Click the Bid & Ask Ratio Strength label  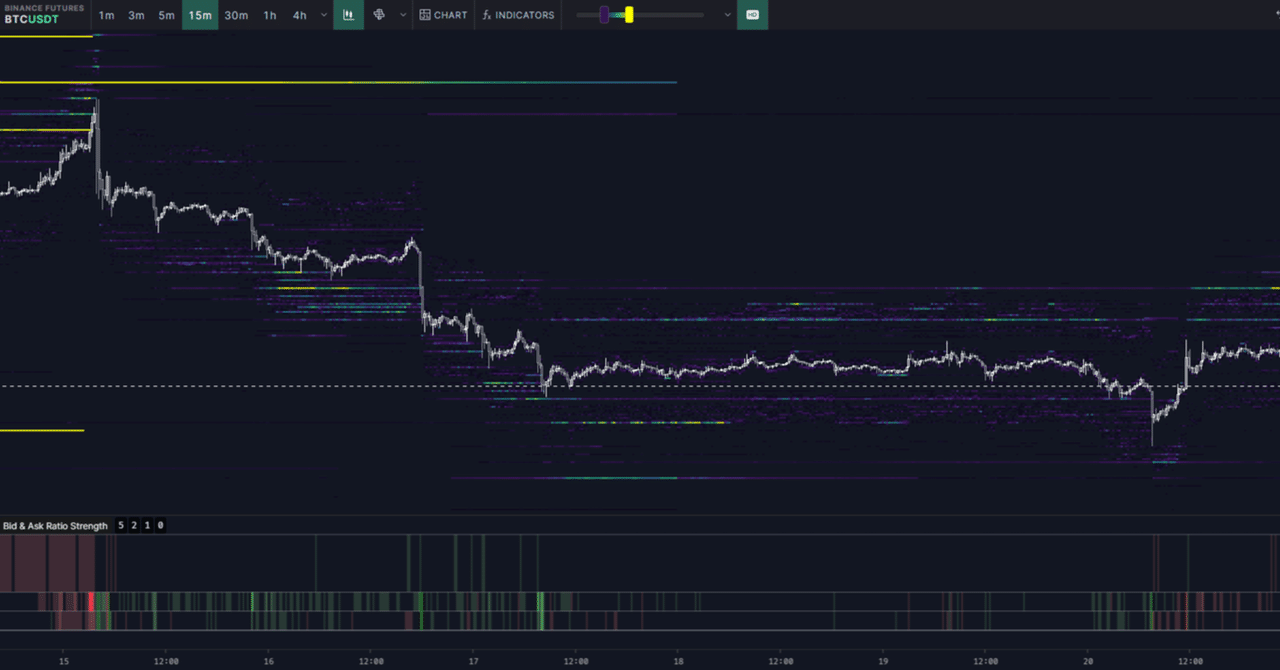click(55, 525)
